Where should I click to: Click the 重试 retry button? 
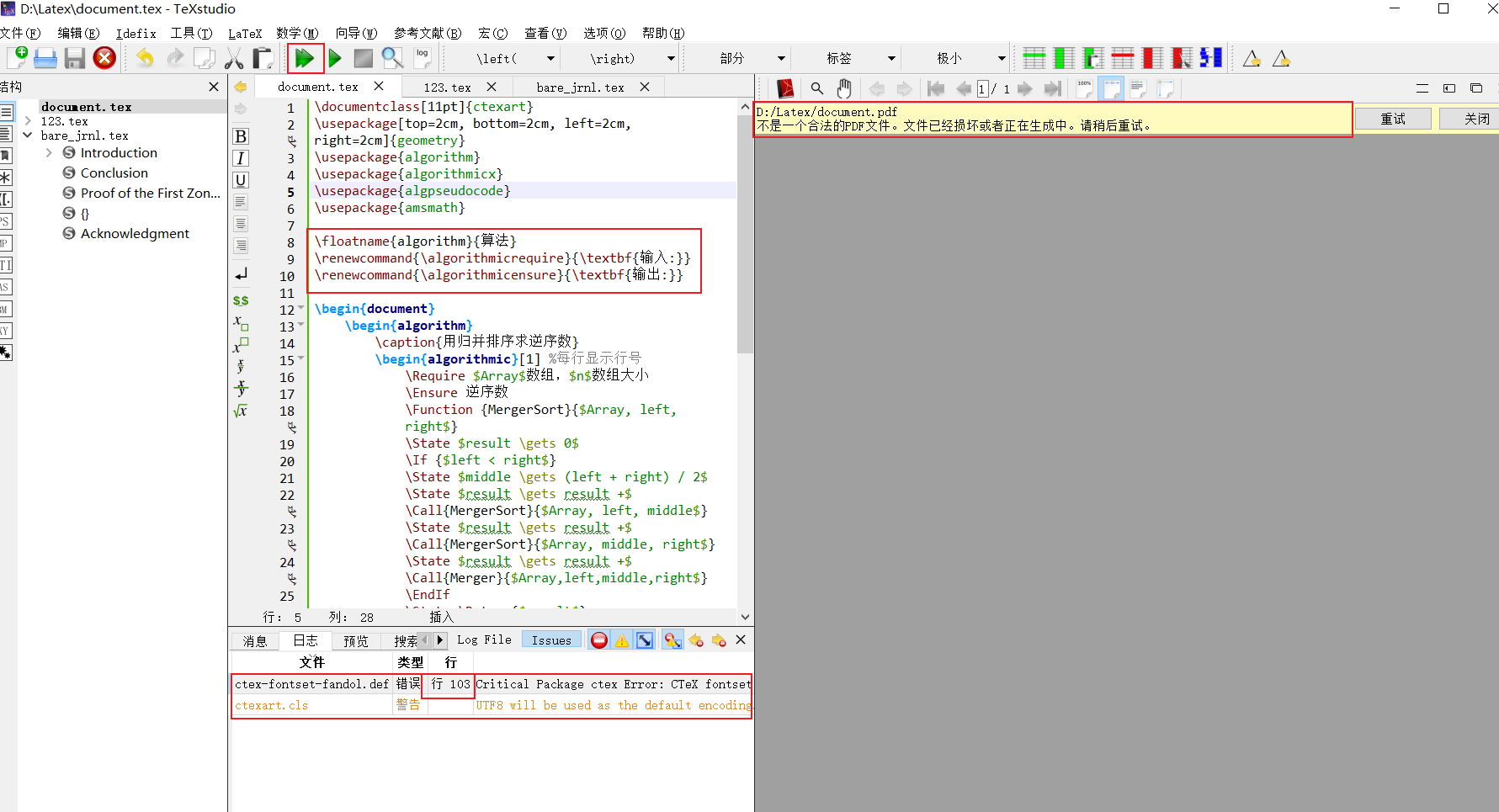1393,119
